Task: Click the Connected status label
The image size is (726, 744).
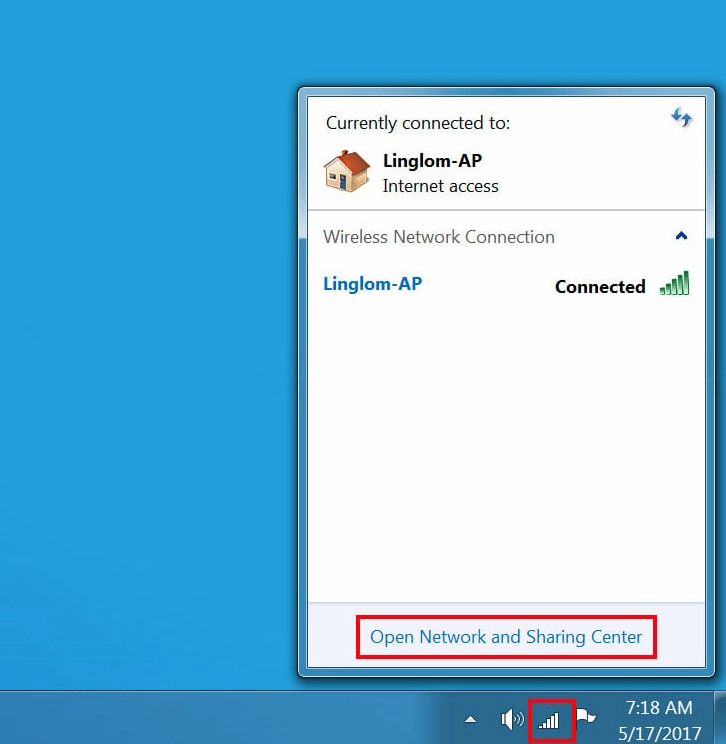Action: pos(600,287)
